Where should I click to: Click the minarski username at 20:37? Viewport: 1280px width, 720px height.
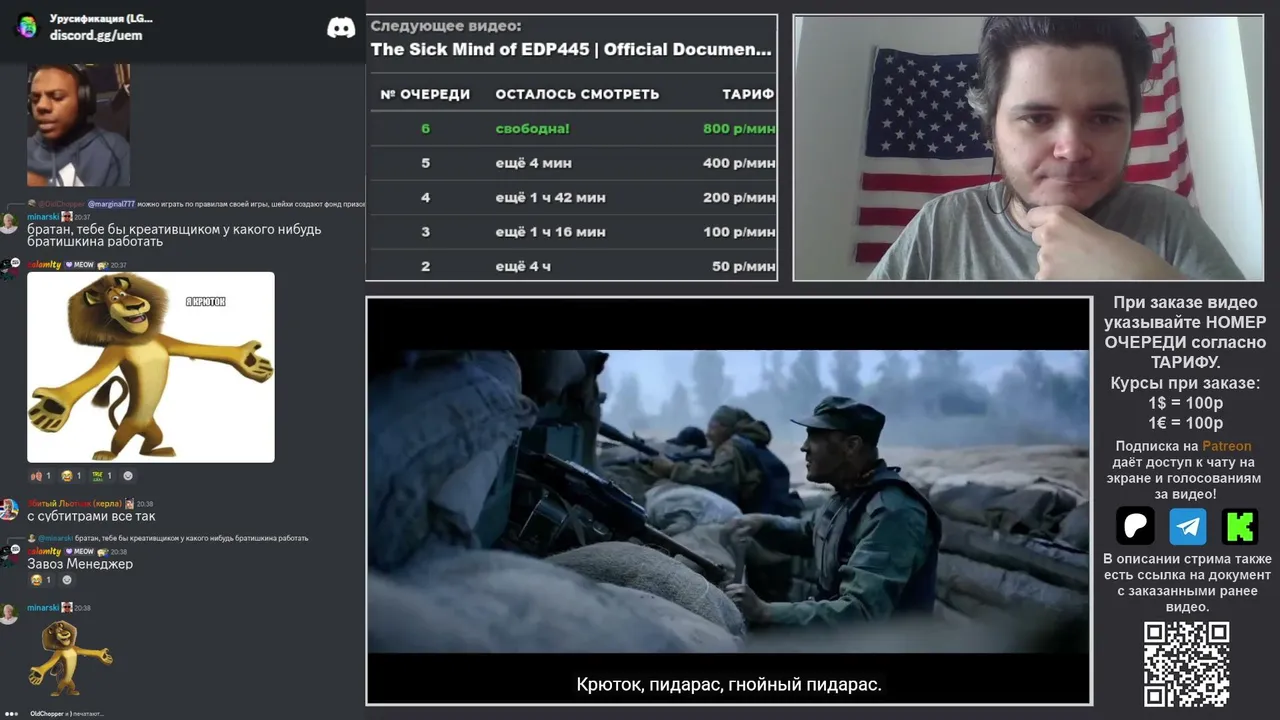click(x=43, y=216)
